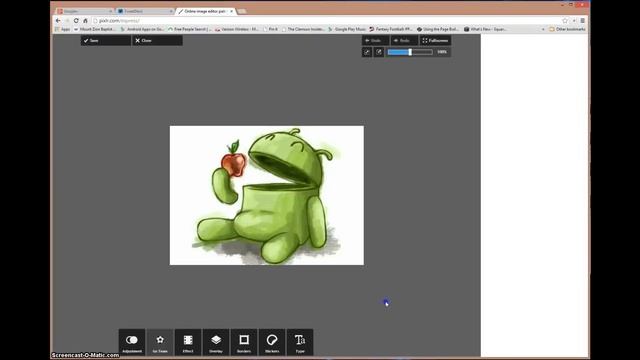Screen dimensions: 640x360
Task: Open the Adjustment tool
Action: tap(132, 342)
